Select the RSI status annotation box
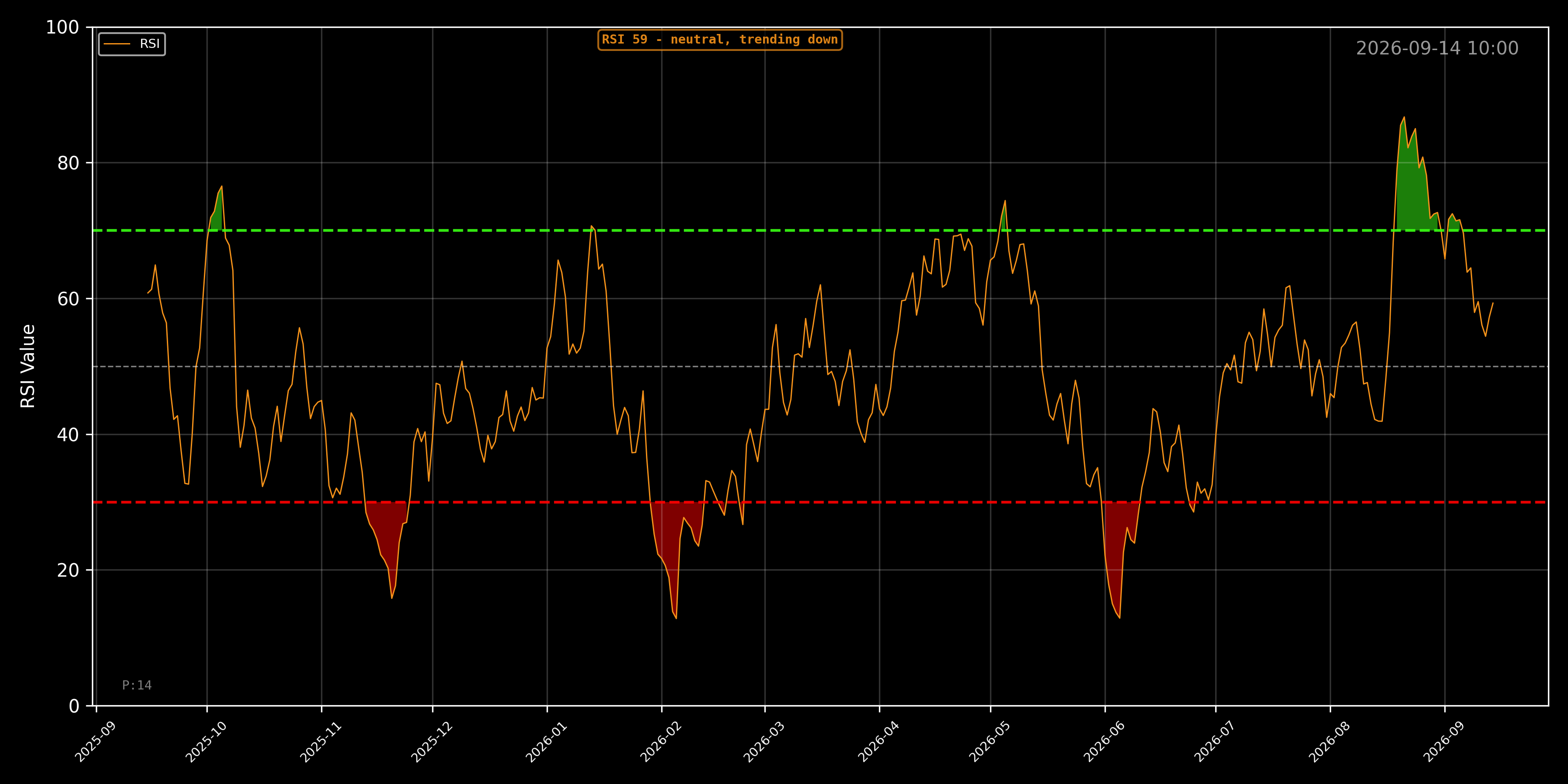 point(720,40)
